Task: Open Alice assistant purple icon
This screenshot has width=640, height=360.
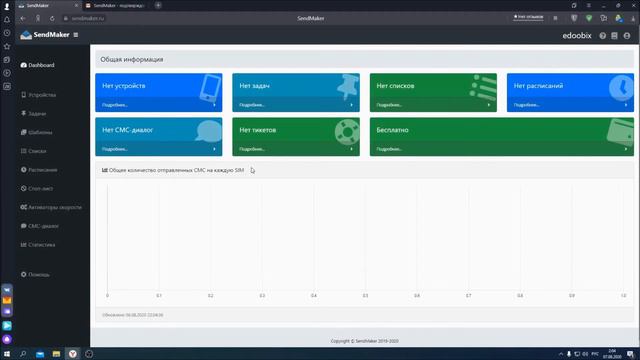Action: tap(7, 339)
